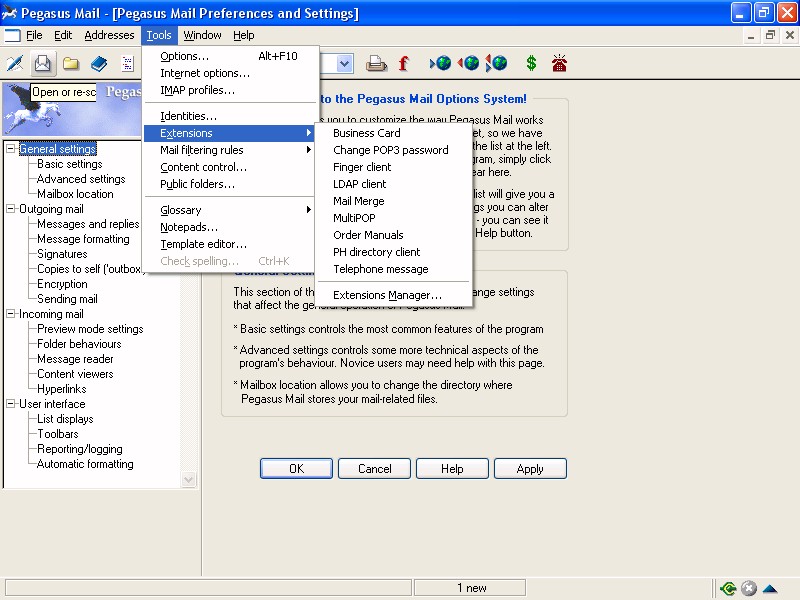Image resolution: width=800 pixels, height=600 pixels.
Task: Select Basic settings in the tree
Action: pos(69,164)
